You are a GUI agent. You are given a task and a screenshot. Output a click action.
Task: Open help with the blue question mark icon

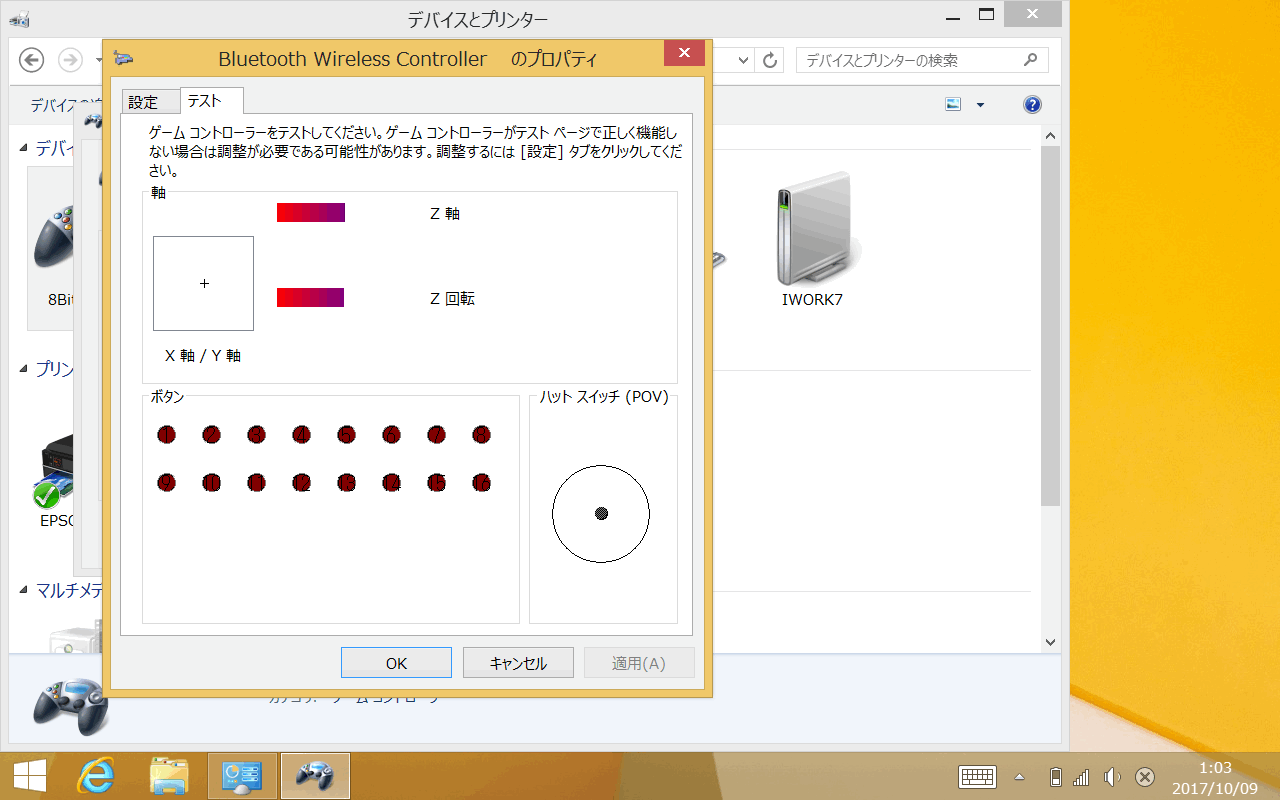[1033, 105]
